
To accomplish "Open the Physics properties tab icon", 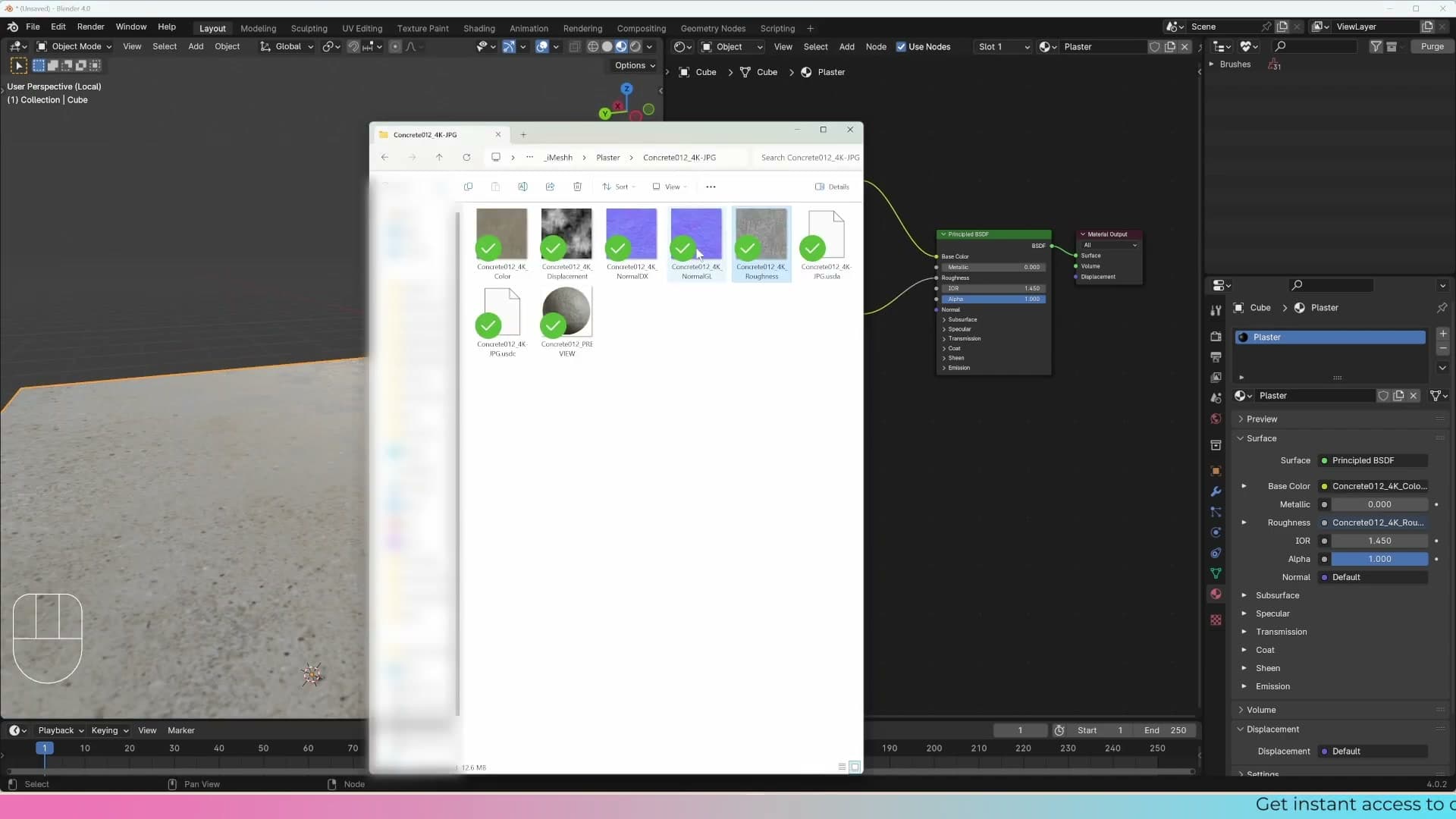I will pos(1216,532).
